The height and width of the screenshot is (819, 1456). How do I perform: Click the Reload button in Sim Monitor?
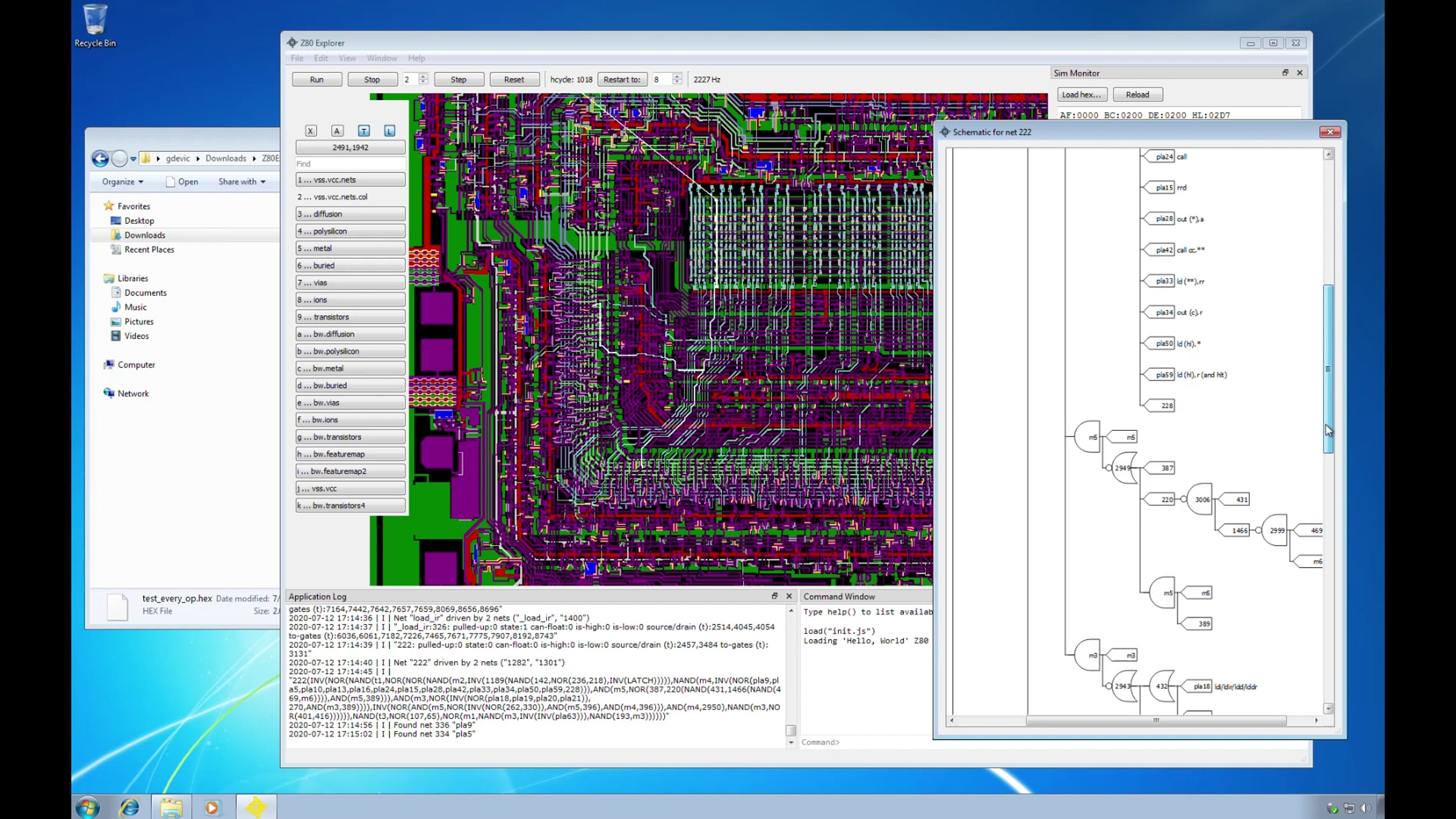pyautogui.click(x=1137, y=95)
